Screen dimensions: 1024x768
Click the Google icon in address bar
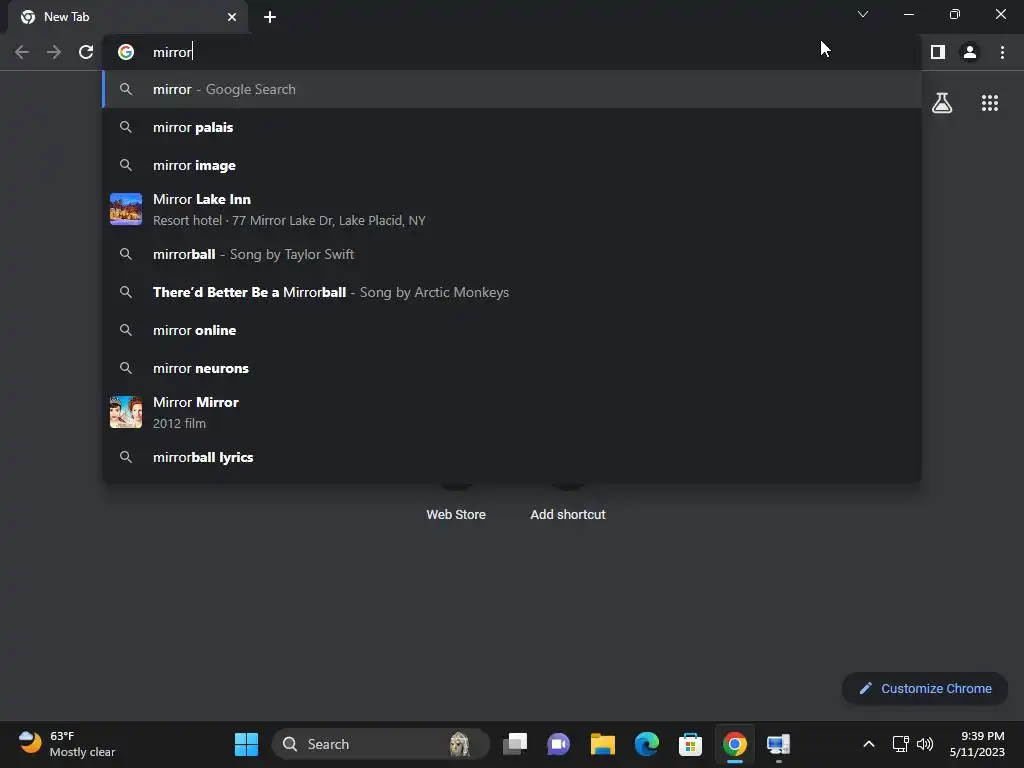[126, 52]
